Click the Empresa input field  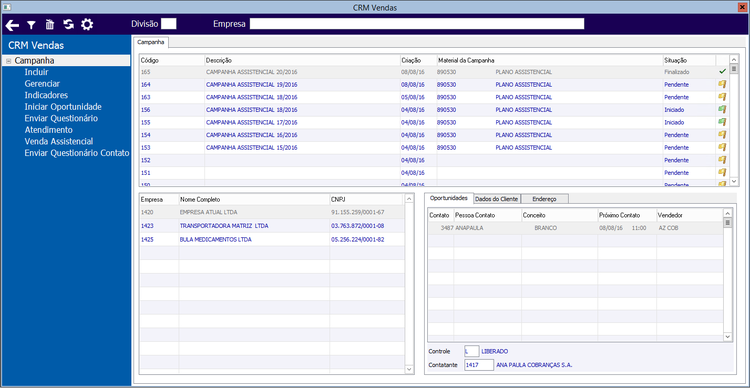tap(417, 24)
